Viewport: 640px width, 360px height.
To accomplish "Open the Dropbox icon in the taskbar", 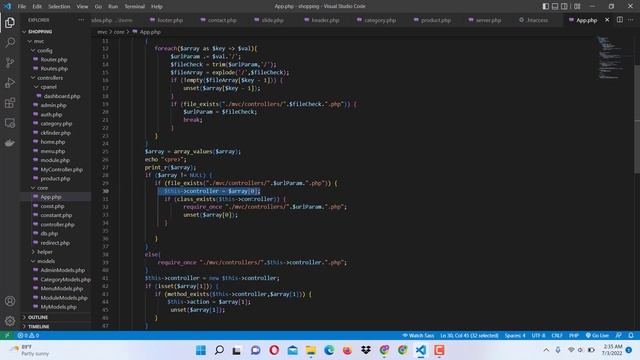I will click(366, 350).
